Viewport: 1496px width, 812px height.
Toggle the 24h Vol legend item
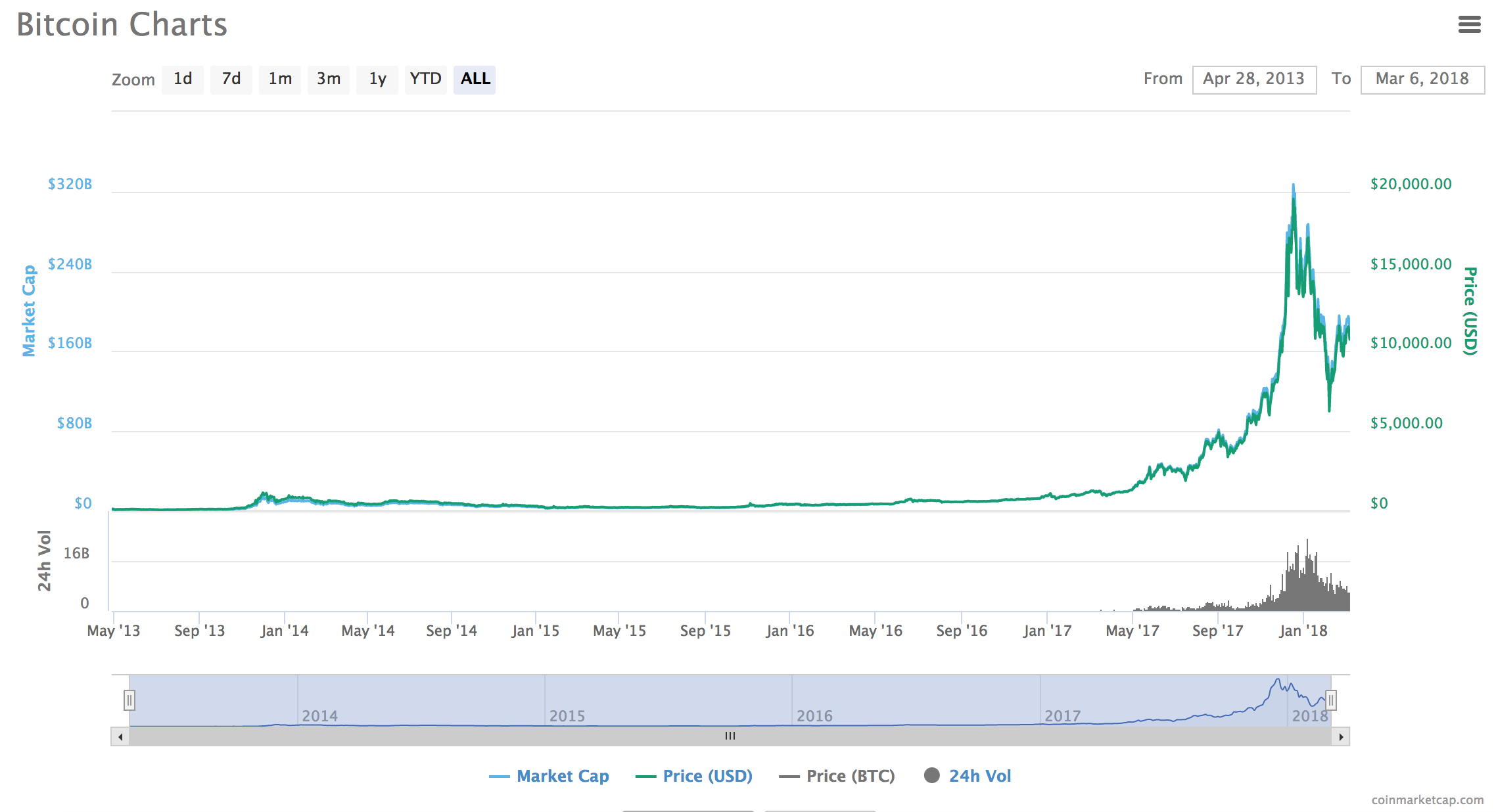968,777
